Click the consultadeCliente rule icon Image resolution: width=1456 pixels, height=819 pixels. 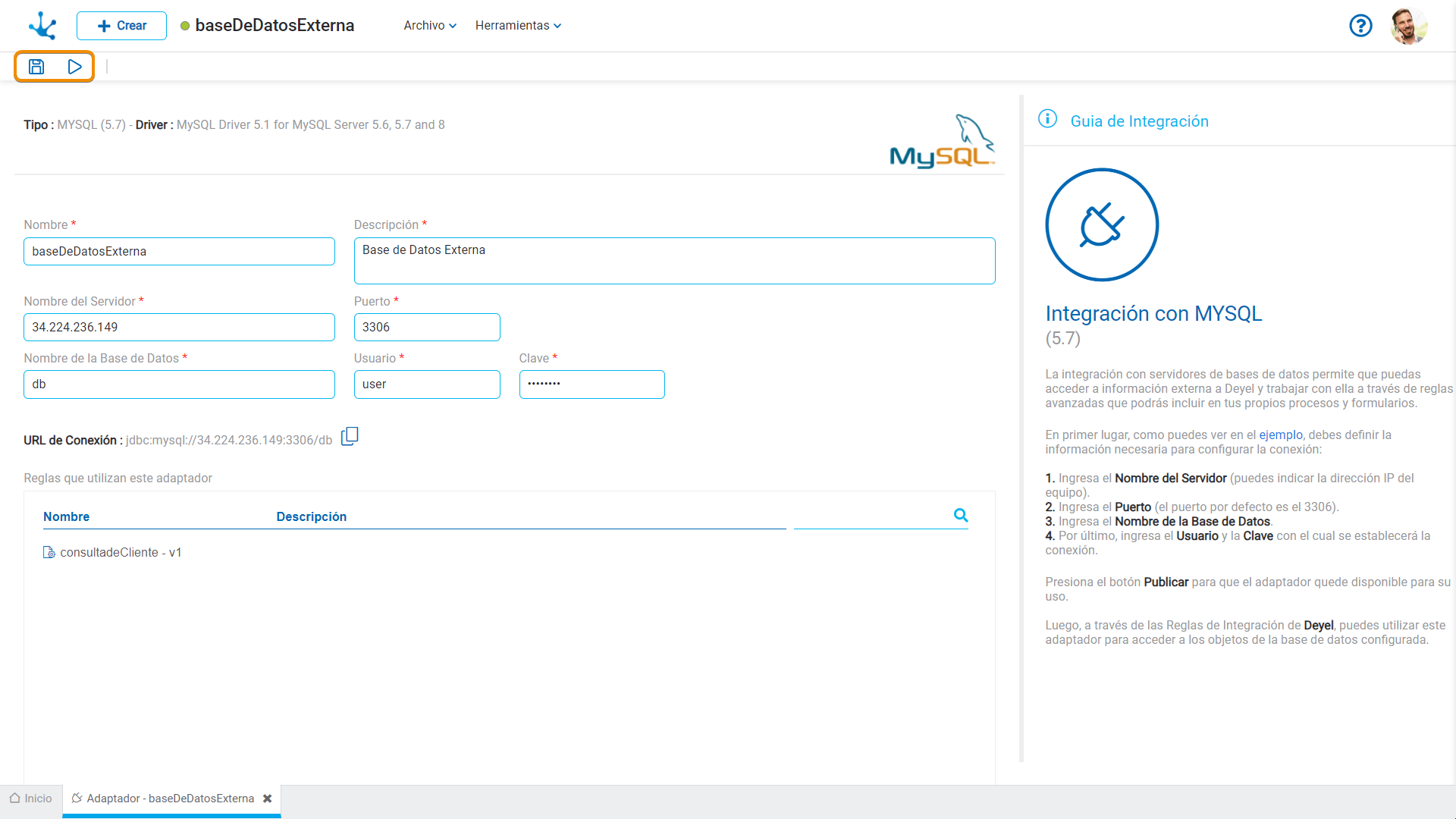(x=49, y=553)
